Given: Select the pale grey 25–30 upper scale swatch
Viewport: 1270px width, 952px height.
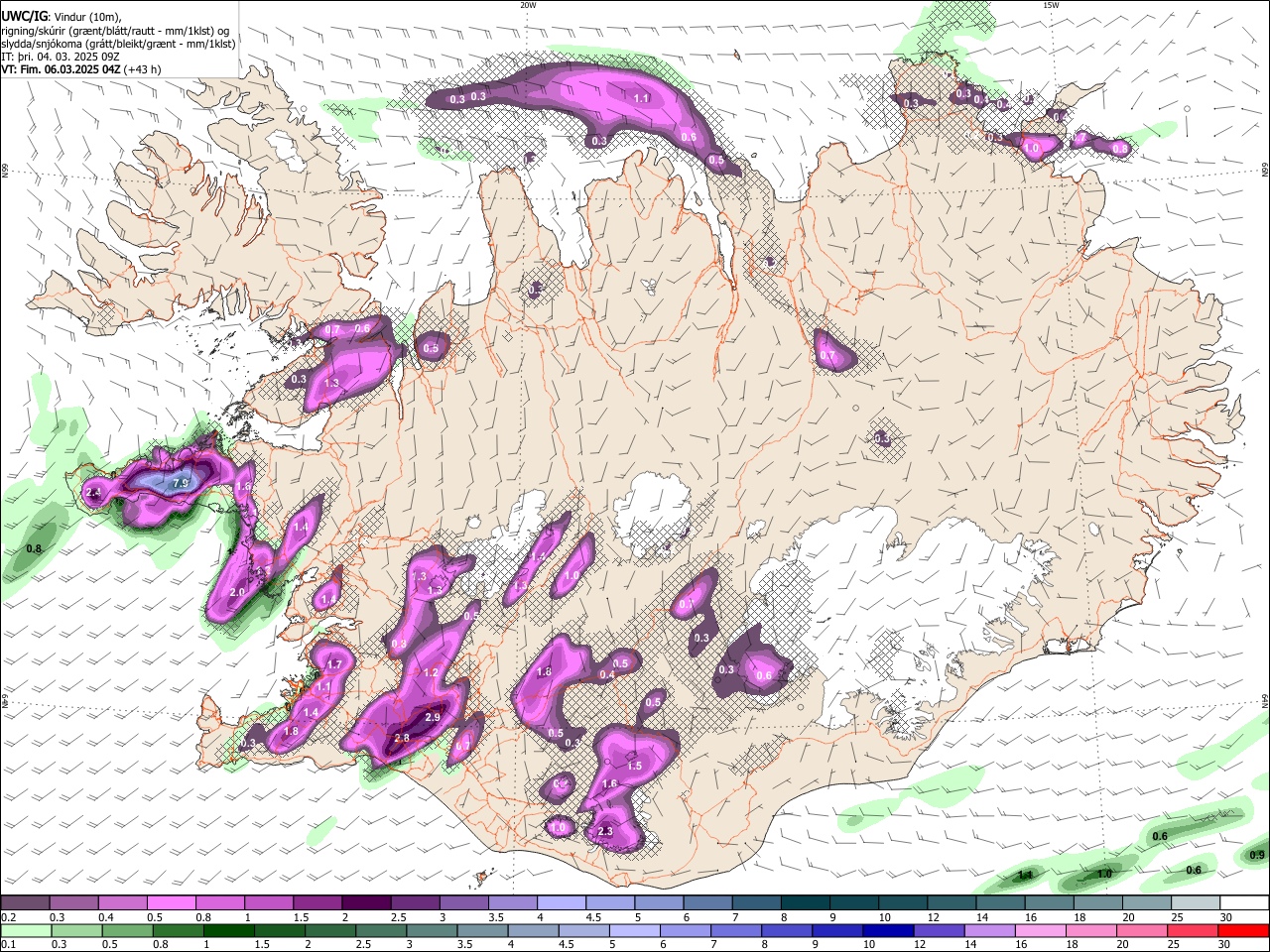Looking at the screenshot, I should (x=1196, y=902).
